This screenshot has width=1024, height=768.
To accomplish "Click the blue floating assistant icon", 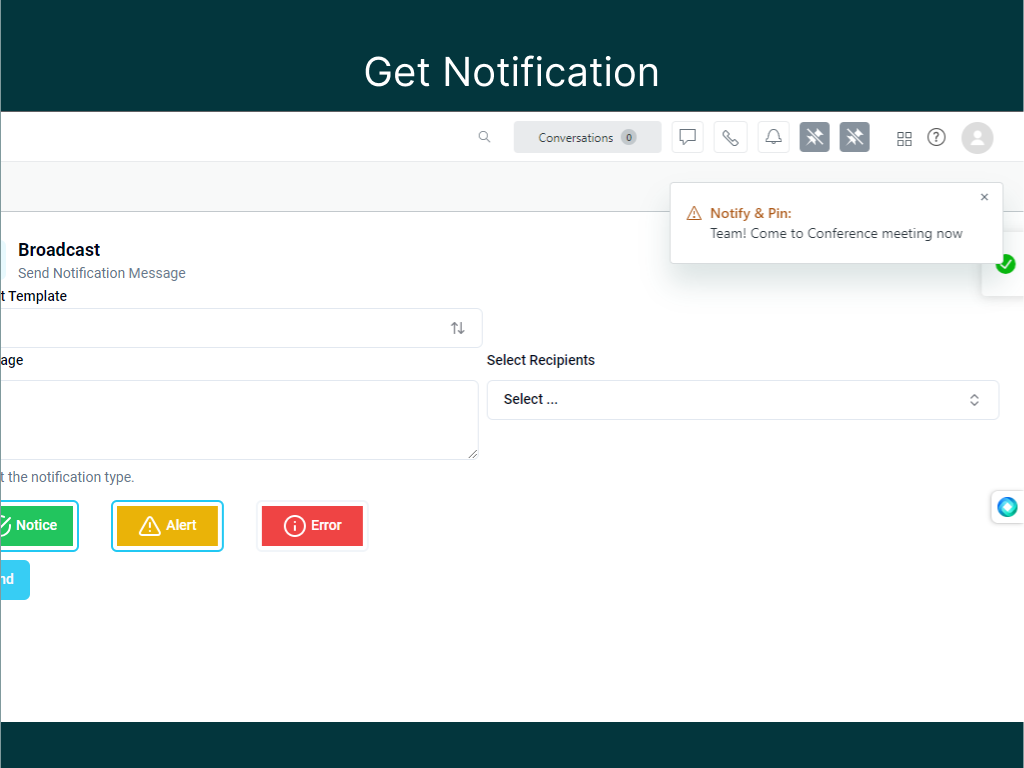I will click(x=1007, y=507).
